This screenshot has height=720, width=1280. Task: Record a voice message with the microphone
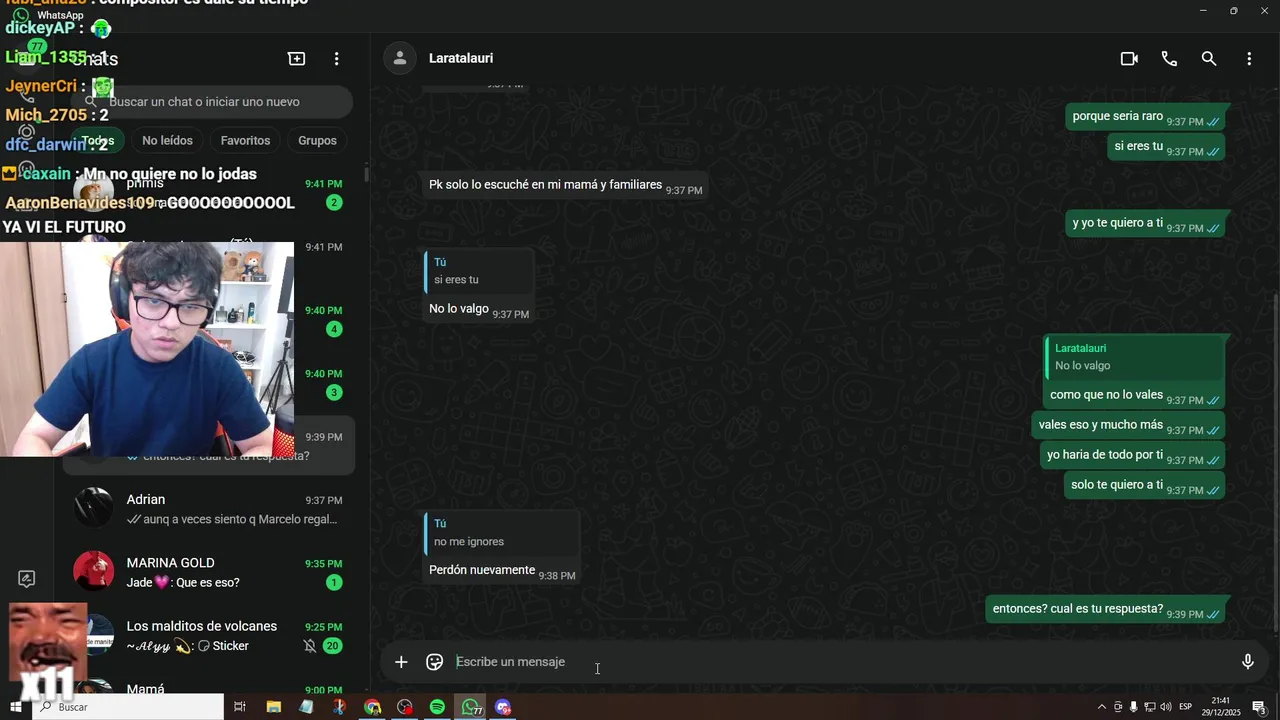click(x=1248, y=662)
